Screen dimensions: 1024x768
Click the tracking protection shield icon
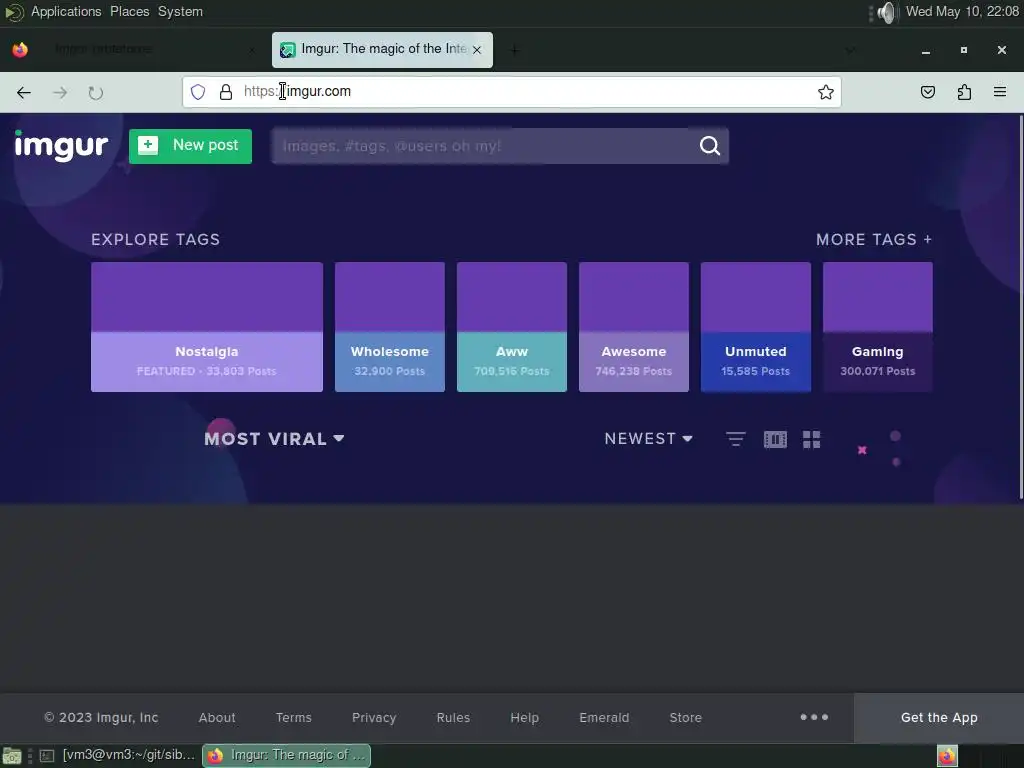pyautogui.click(x=198, y=92)
